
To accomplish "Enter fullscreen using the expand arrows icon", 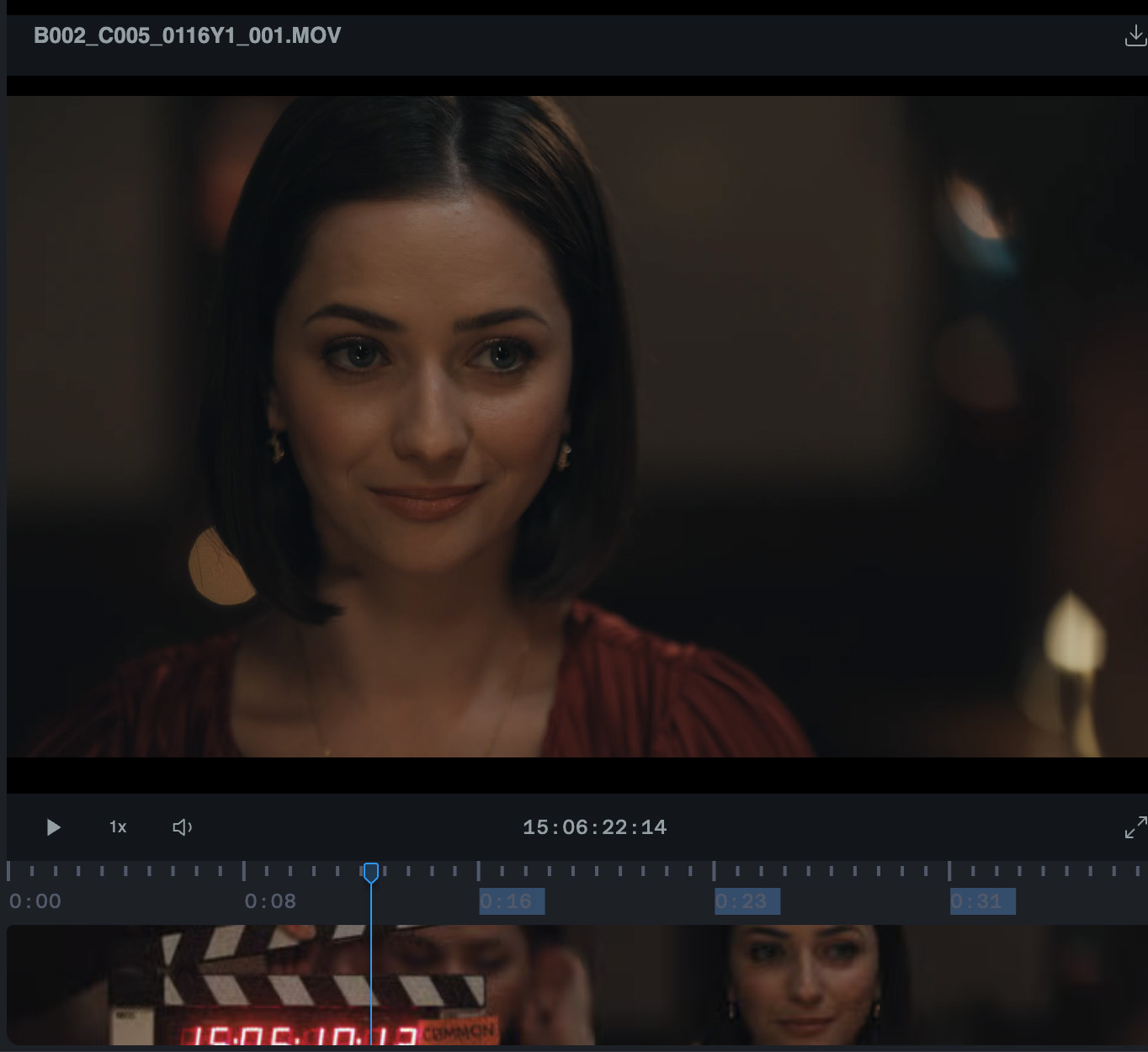I will pyautogui.click(x=1135, y=827).
